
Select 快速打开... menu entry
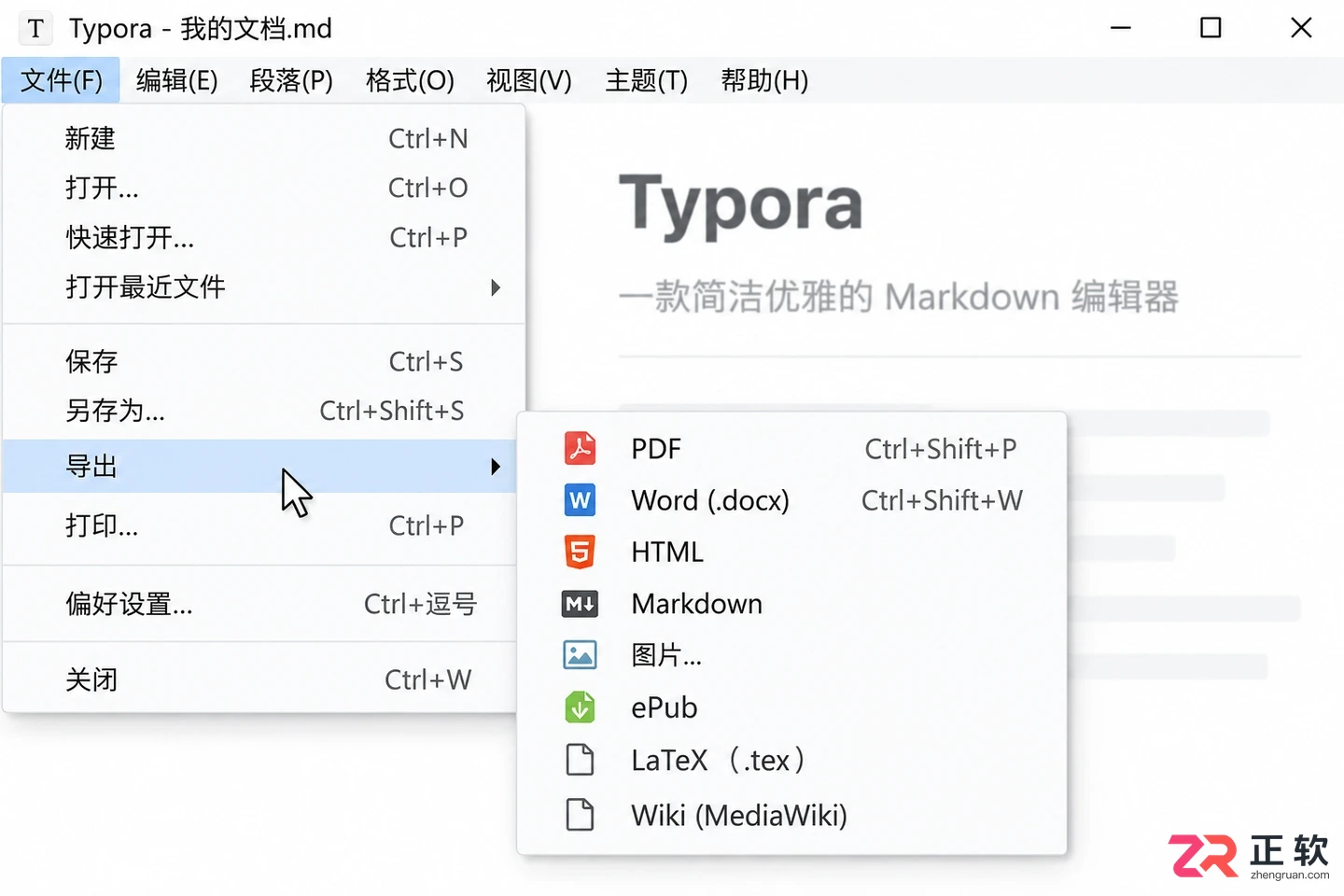(264, 237)
